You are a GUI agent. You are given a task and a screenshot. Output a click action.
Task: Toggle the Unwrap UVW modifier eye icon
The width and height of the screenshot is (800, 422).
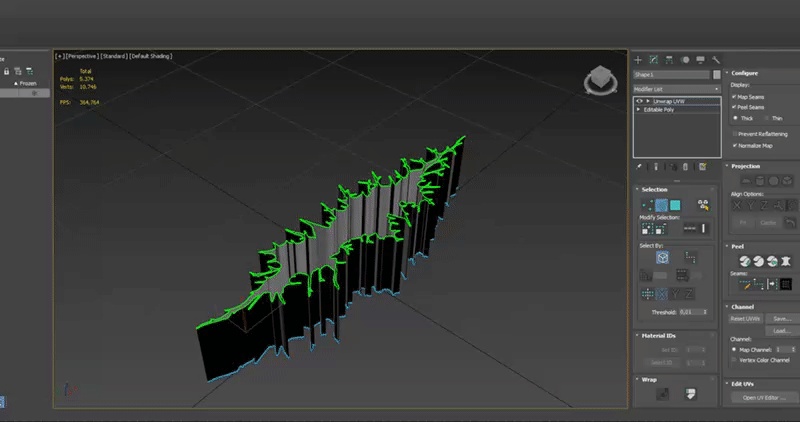coord(639,101)
